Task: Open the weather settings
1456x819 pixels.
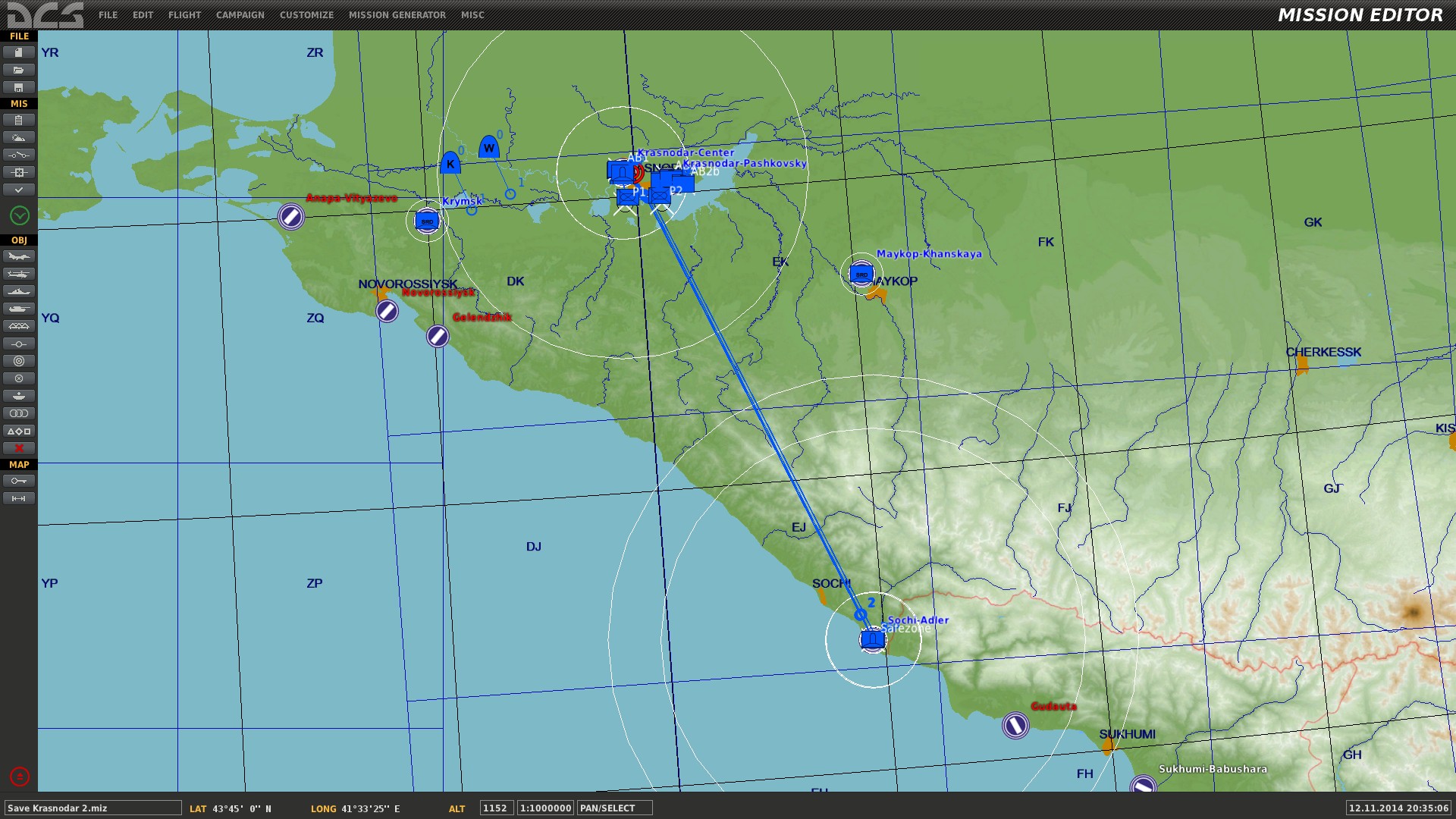Action: [19, 137]
